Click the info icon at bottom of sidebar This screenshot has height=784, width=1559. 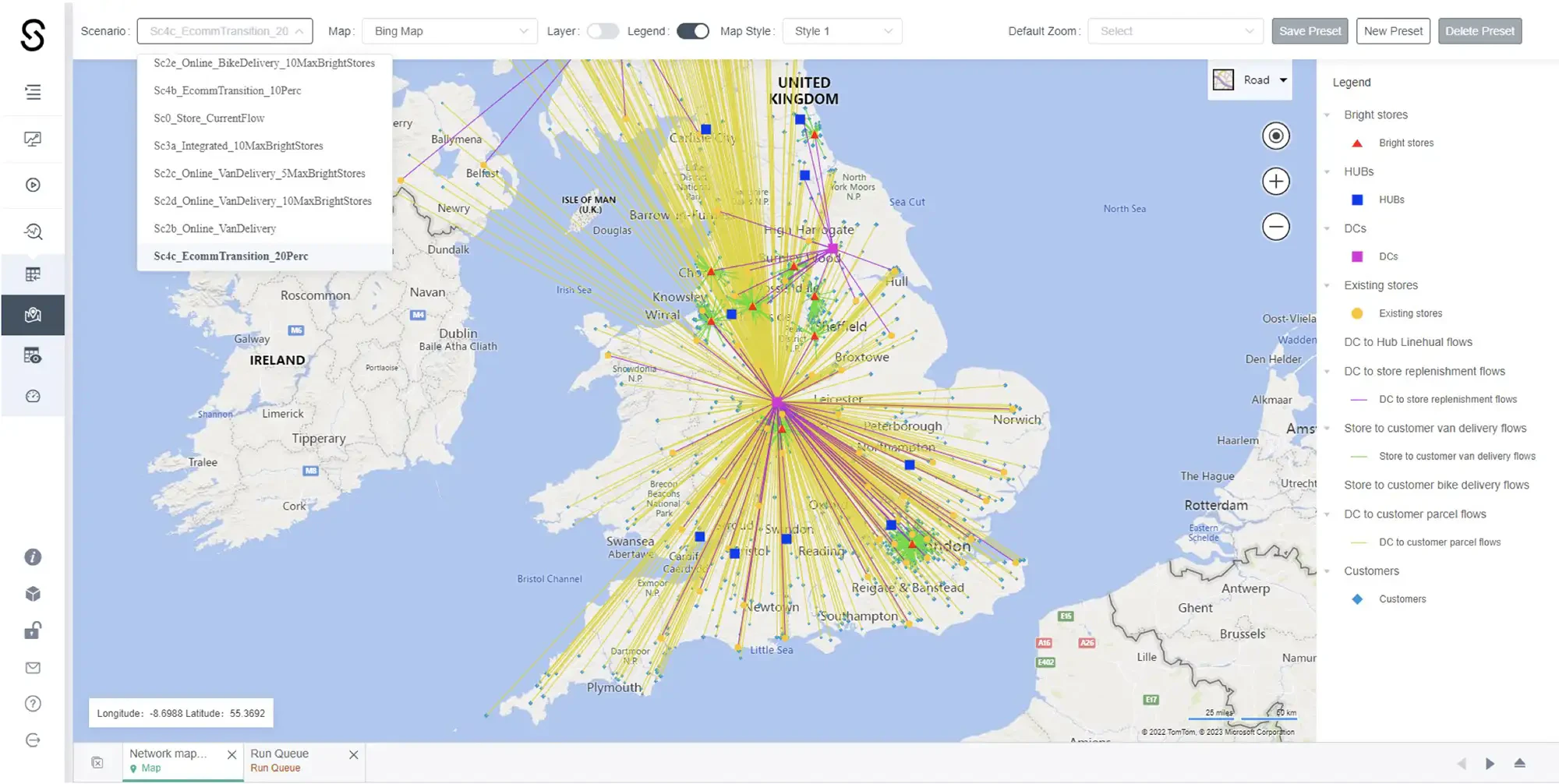click(x=33, y=556)
